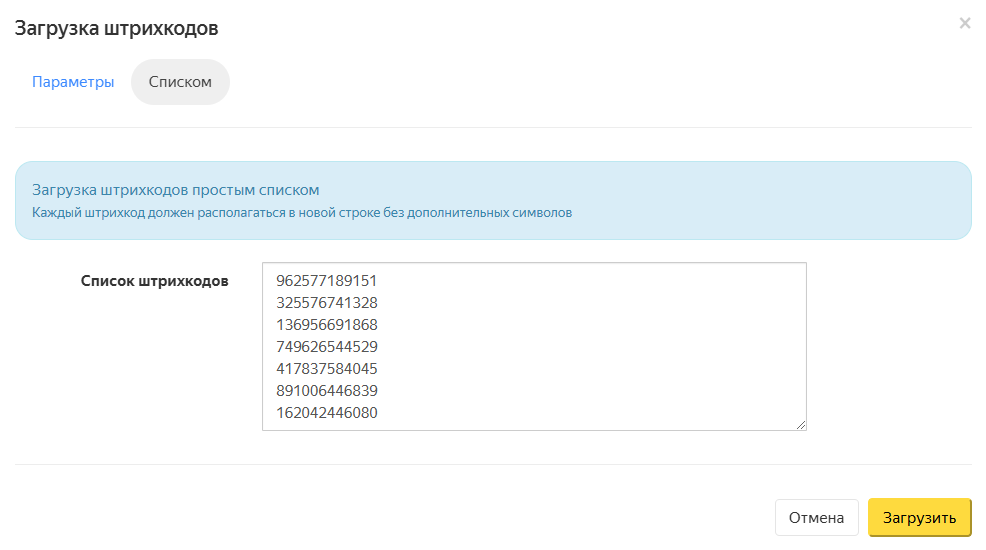Click on barcode 417837584045 entry
986x550 pixels.
click(326, 369)
